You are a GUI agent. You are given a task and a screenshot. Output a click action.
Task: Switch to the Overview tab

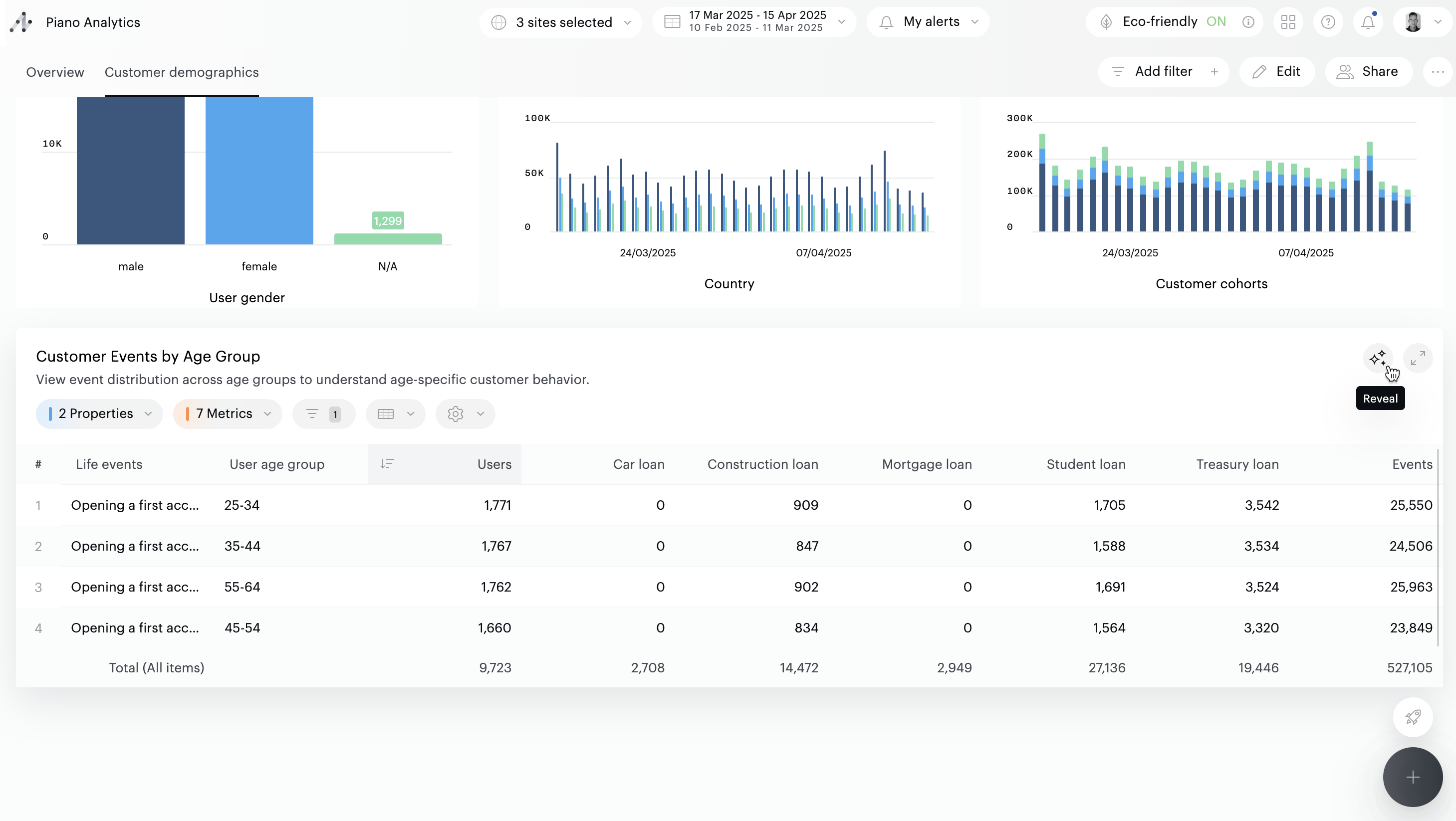(55, 72)
